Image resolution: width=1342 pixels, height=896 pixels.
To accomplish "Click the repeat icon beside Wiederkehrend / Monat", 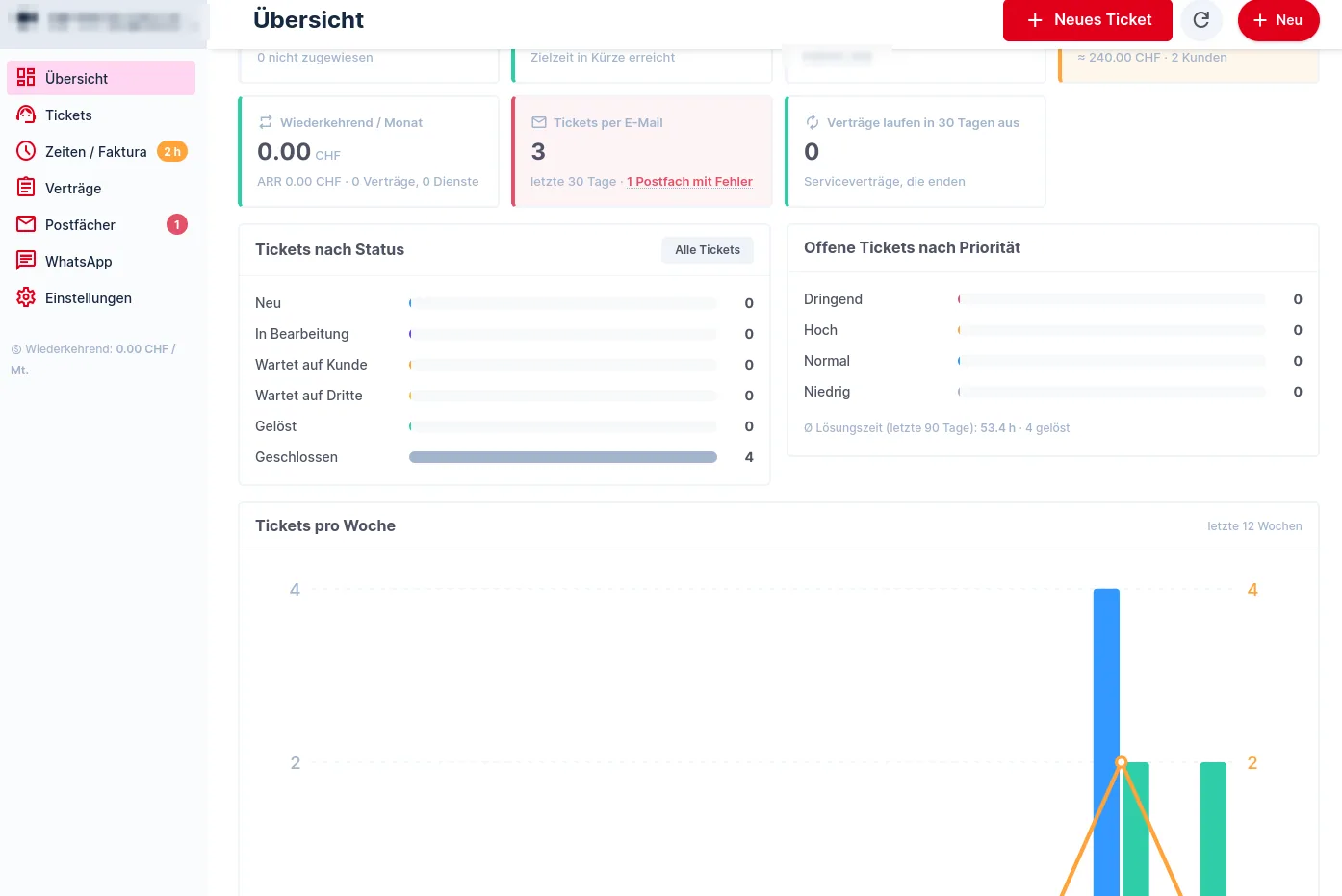I will [266, 122].
